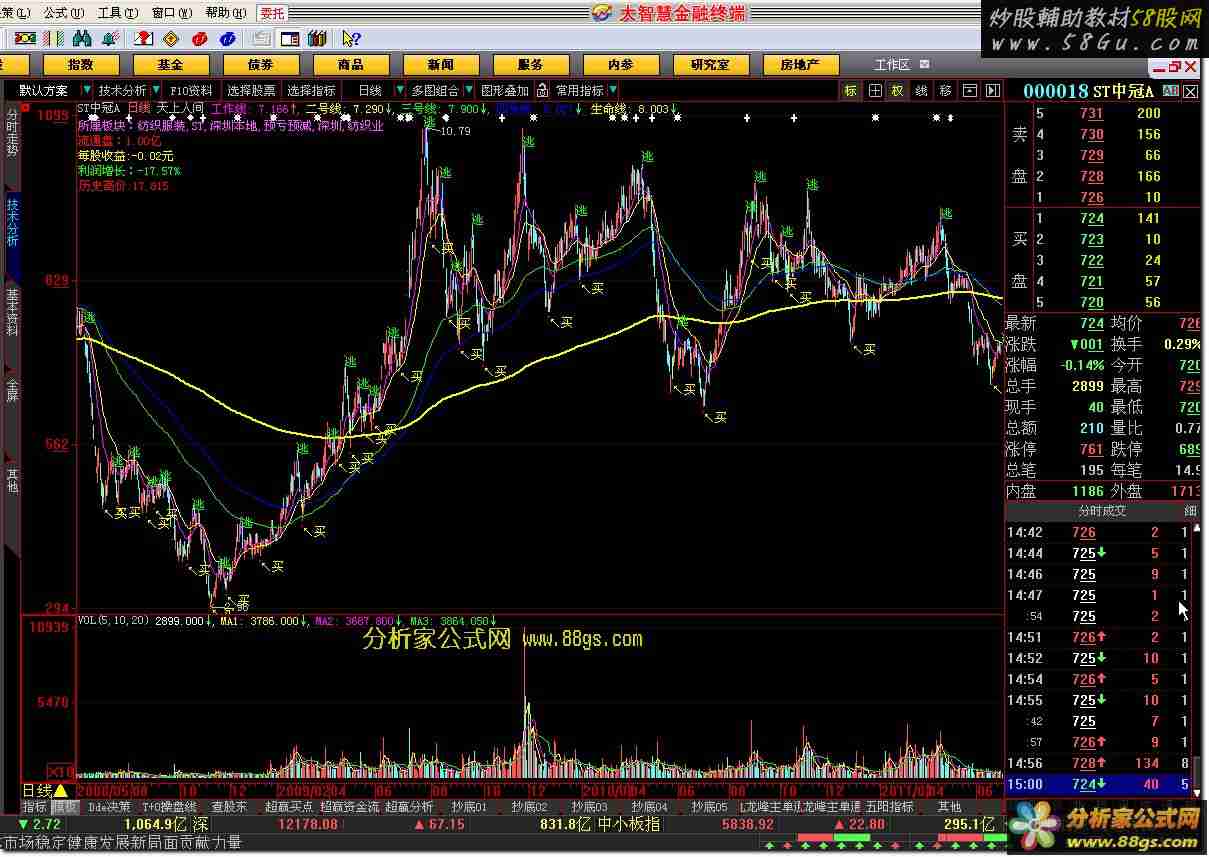Screen dimensions: 1209x857
Task: Open the 工具(T) menu
Action: (115, 12)
